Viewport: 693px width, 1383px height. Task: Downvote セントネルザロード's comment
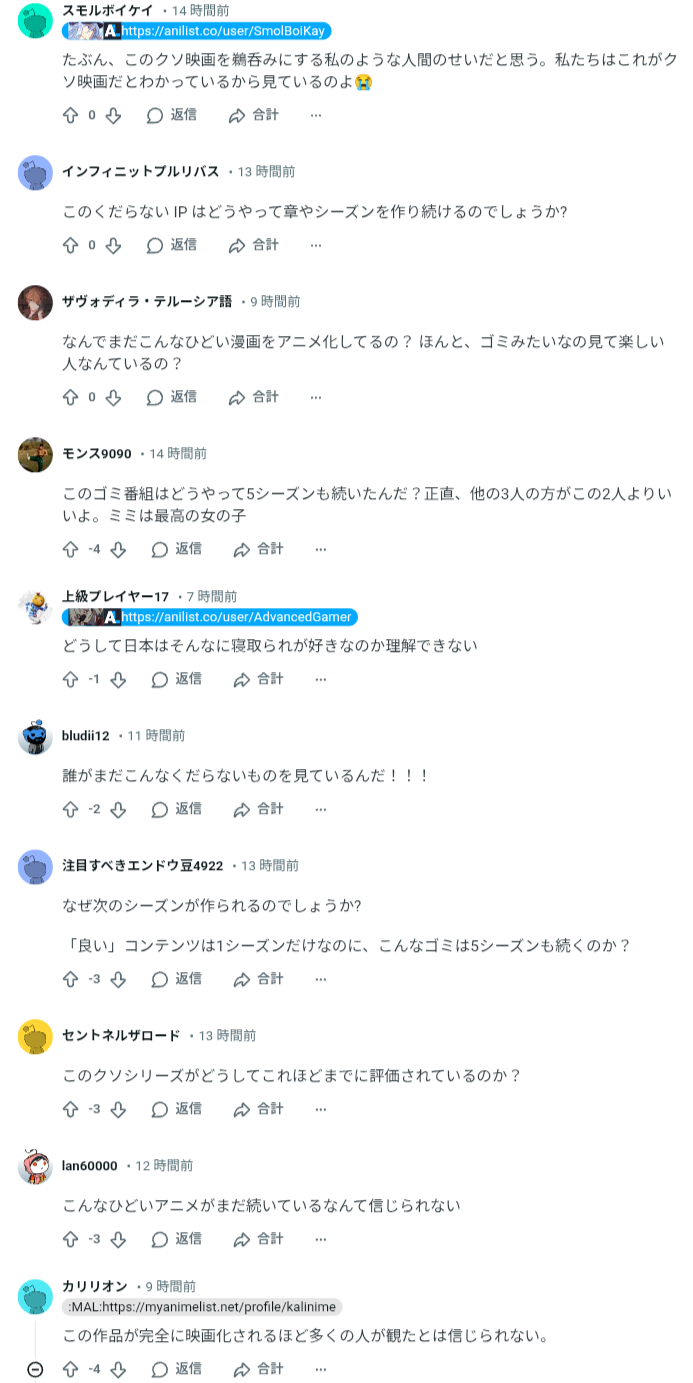(x=118, y=1109)
